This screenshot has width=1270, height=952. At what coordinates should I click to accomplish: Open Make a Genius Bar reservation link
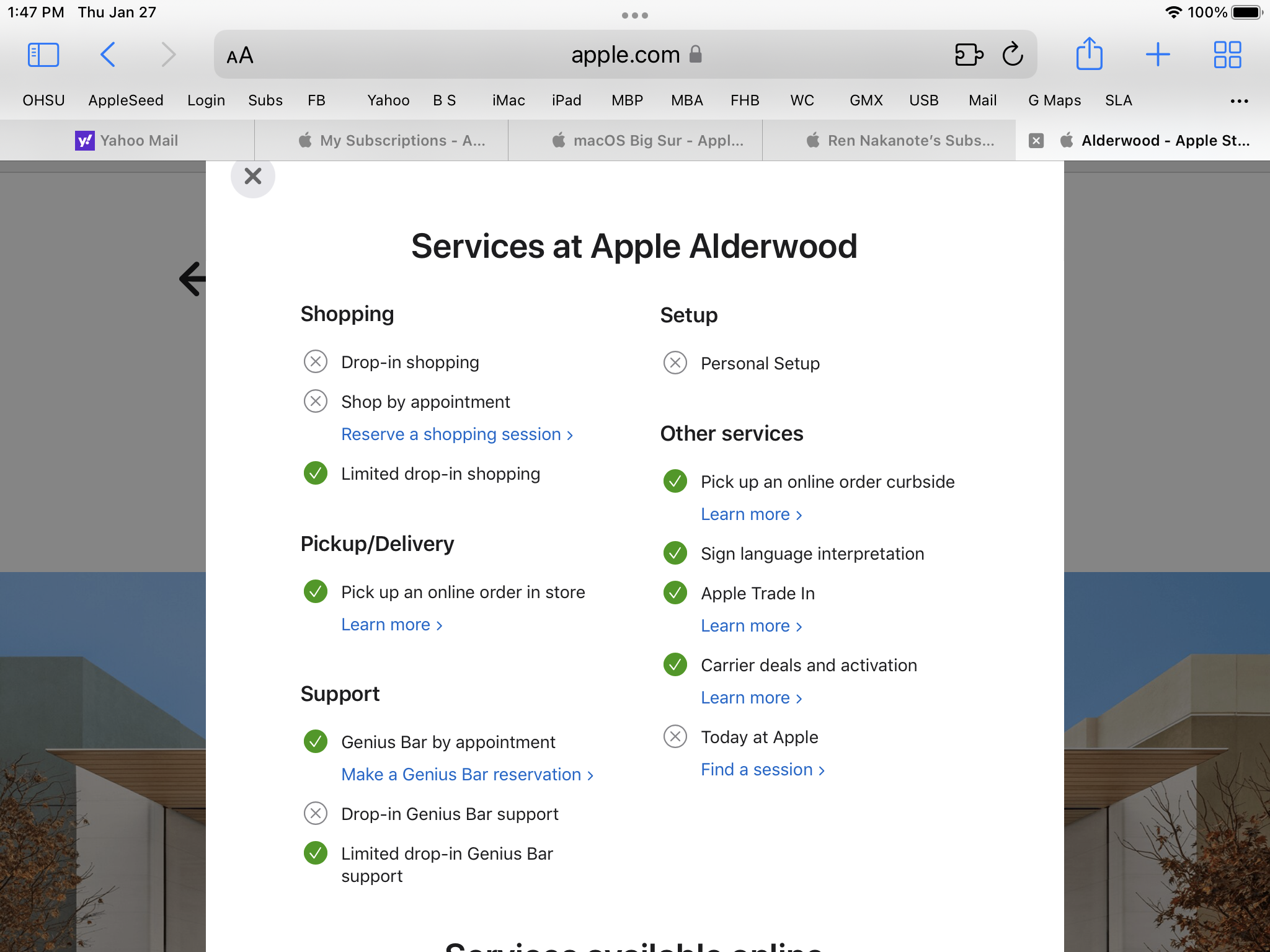[x=467, y=775]
